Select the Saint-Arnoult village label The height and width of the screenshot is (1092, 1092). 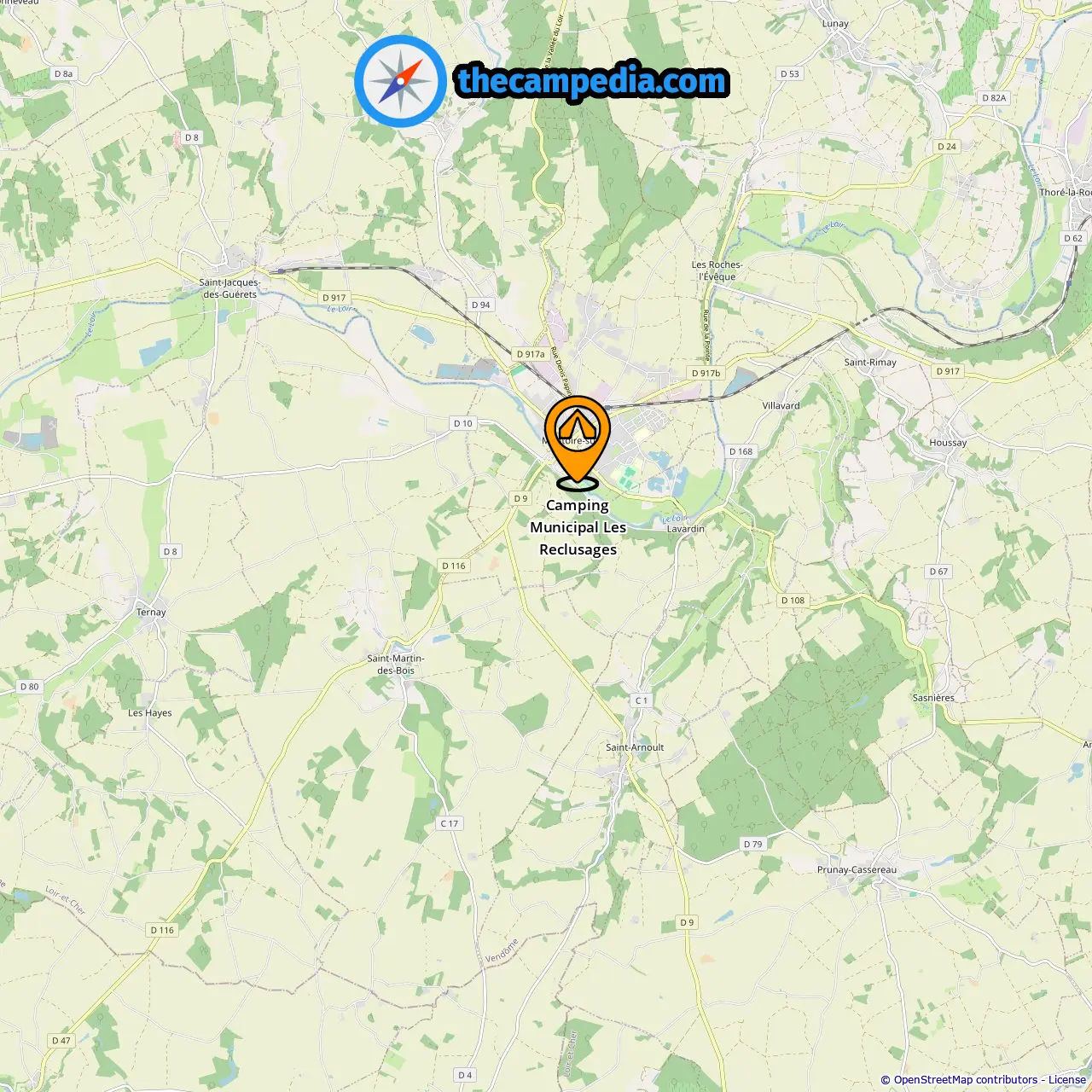635,747
